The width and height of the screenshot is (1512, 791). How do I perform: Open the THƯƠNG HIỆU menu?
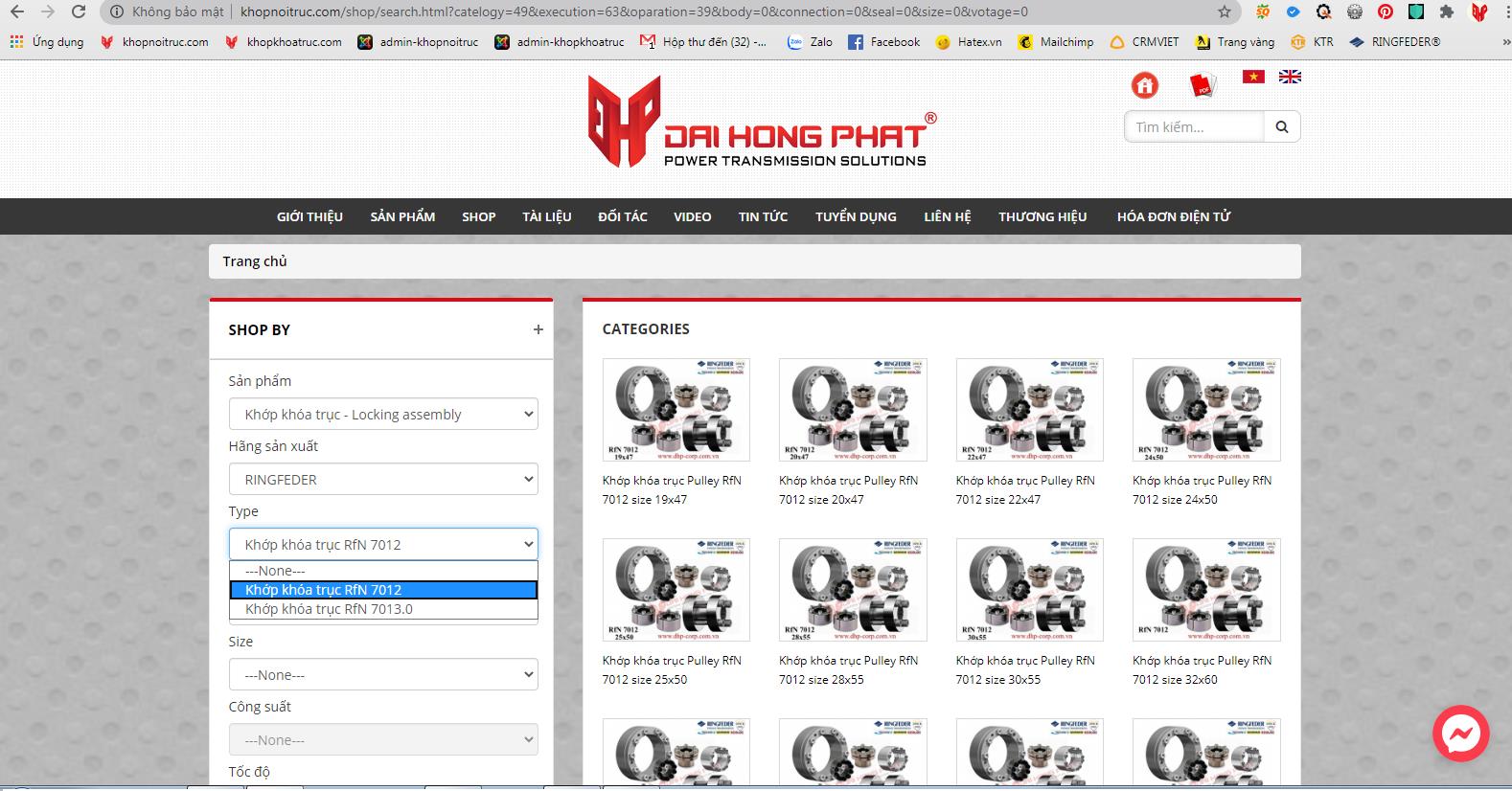[x=1042, y=216]
